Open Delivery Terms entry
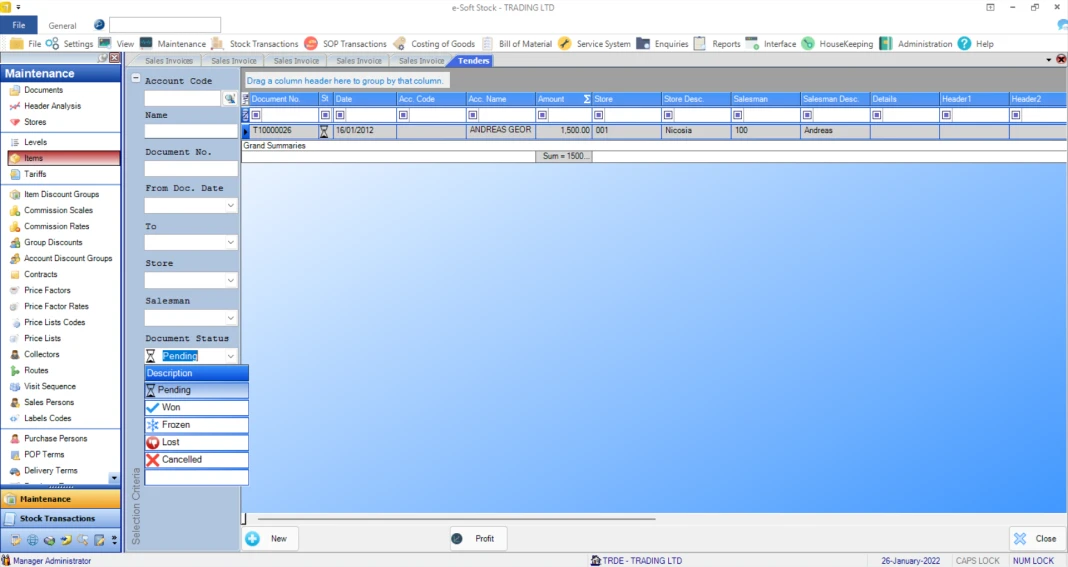 (50, 470)
